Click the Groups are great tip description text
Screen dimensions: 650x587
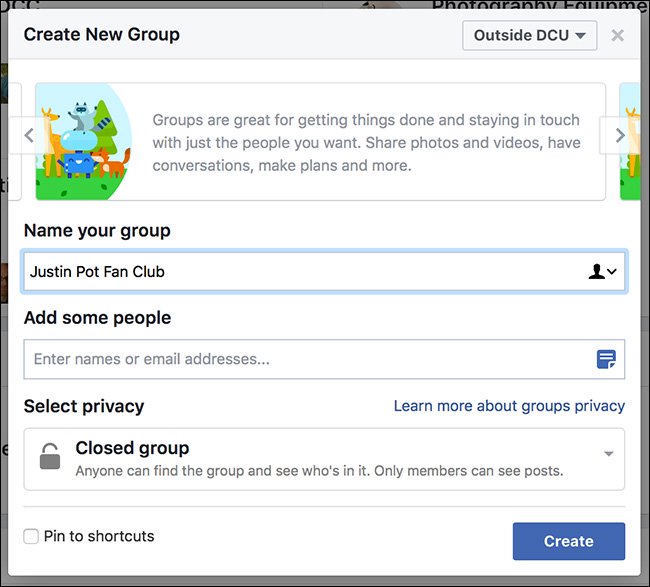point(366,142)
